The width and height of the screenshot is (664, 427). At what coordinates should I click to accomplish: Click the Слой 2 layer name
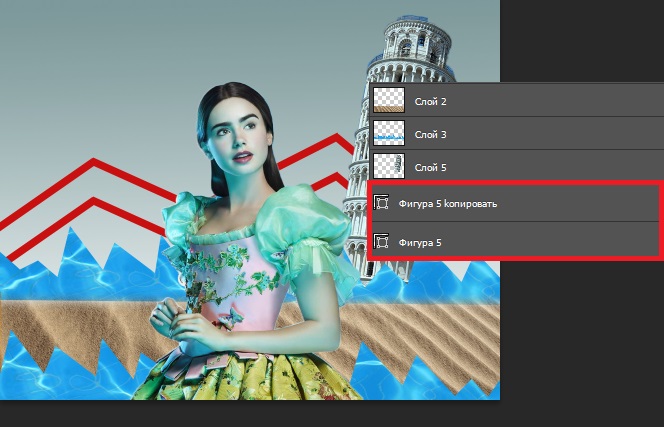tap(430, 102)
